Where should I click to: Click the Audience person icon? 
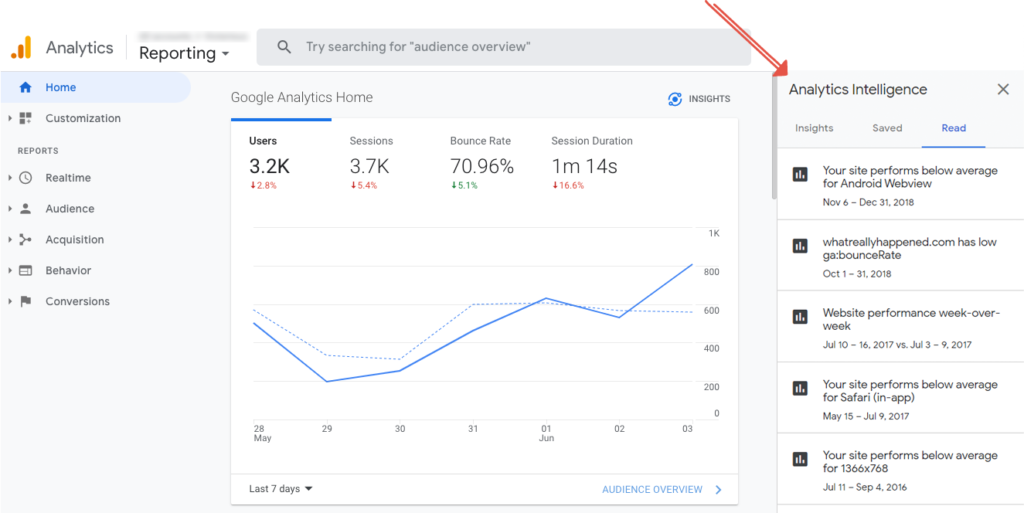point(26,209)
